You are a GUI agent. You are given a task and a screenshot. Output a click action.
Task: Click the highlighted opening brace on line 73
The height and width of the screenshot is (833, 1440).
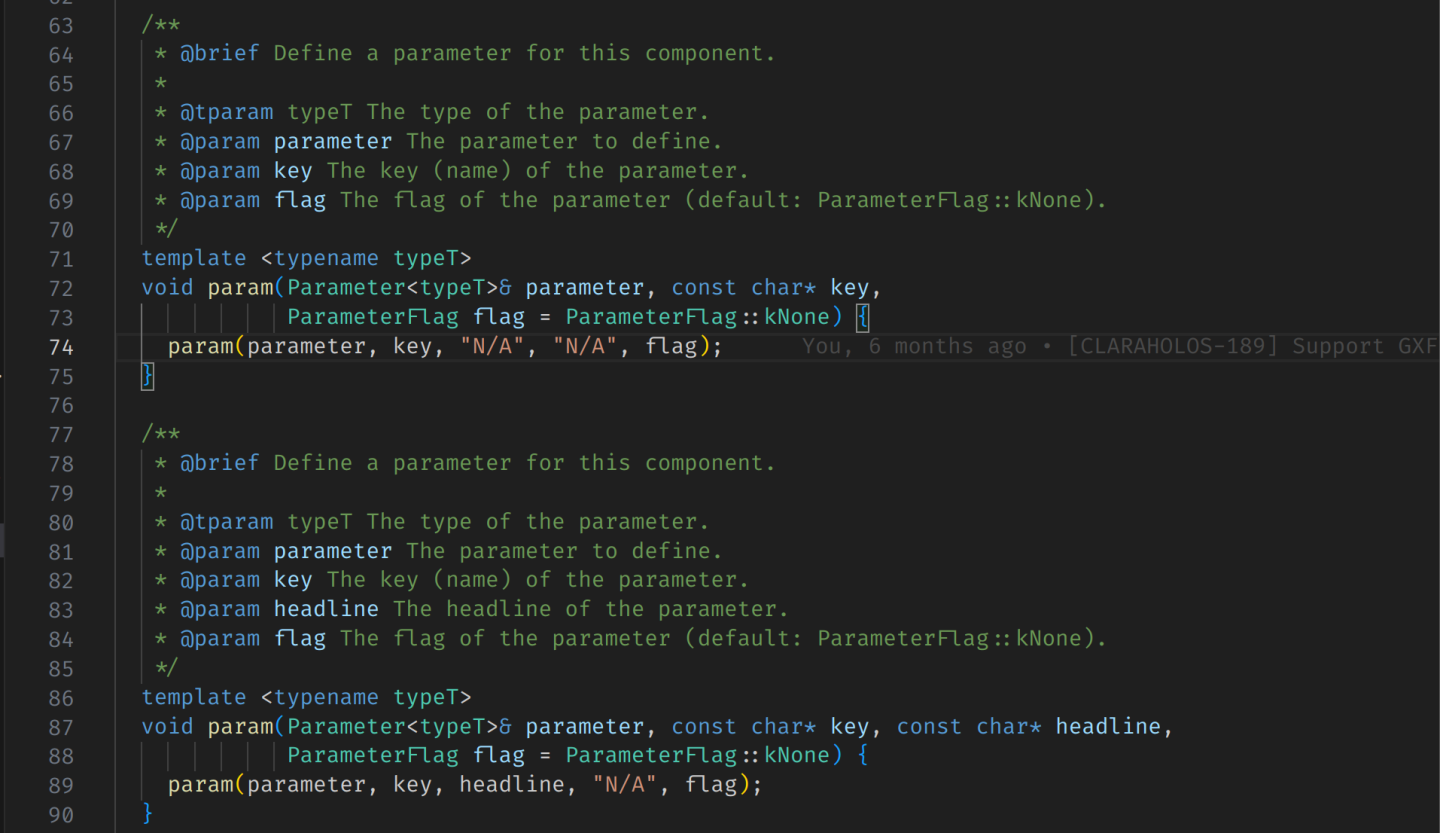(x=863, y=317)
